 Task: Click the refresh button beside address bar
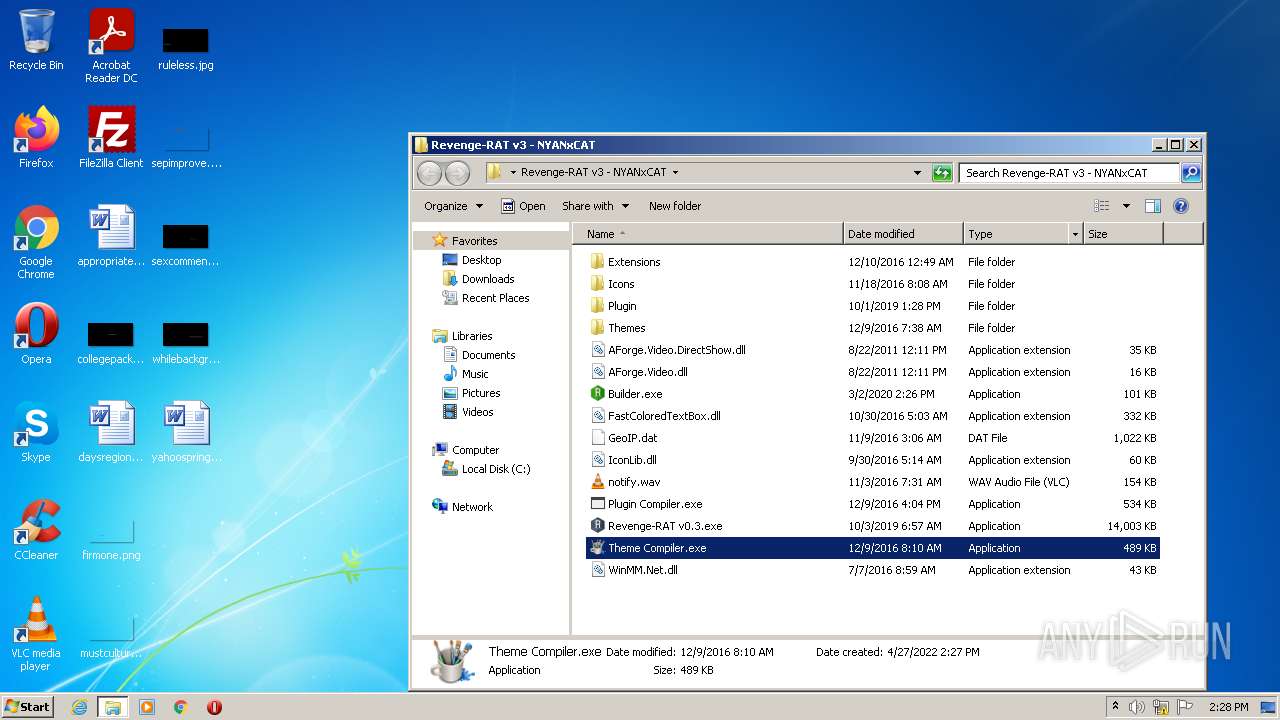[x=941, y=173]
